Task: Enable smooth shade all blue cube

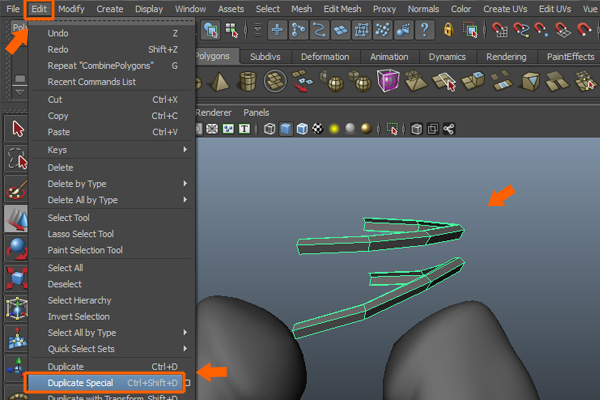Action: point(285,129)
